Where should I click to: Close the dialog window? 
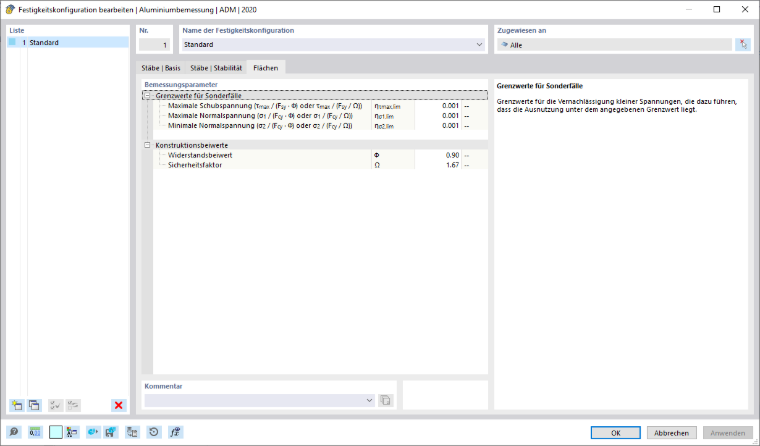tap(744, 9)
